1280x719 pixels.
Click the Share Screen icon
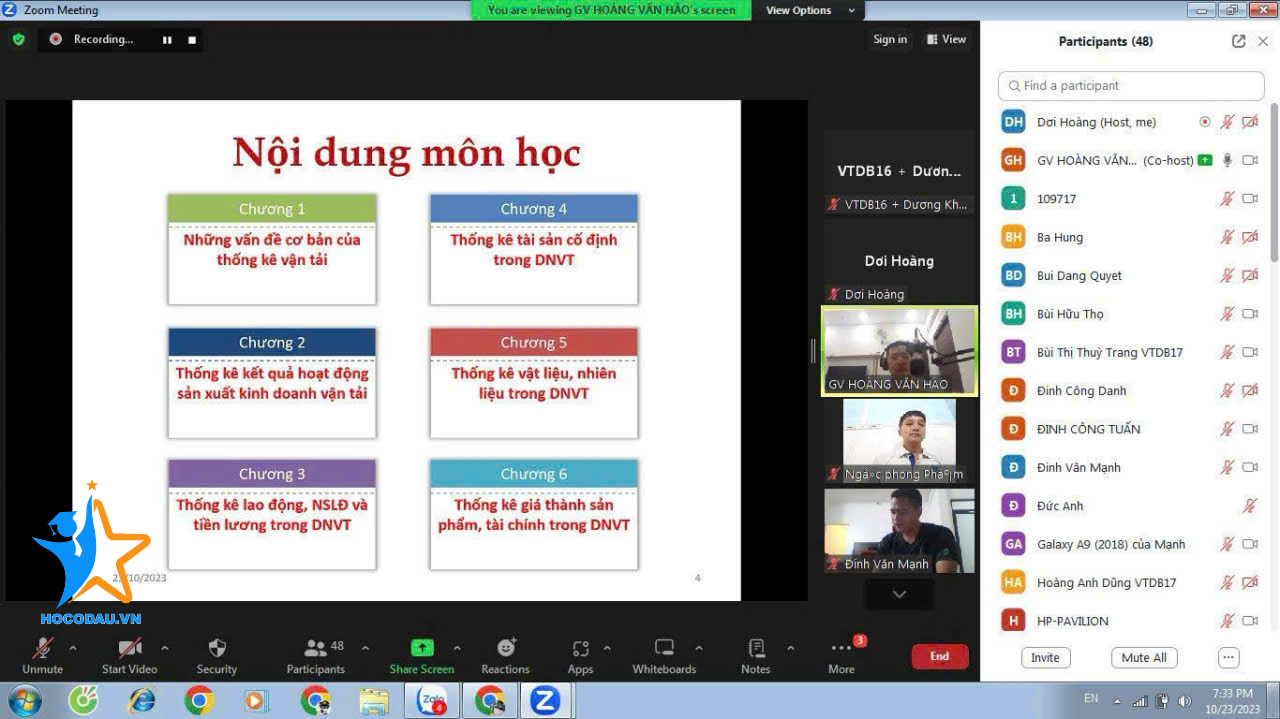click(422, 649)
